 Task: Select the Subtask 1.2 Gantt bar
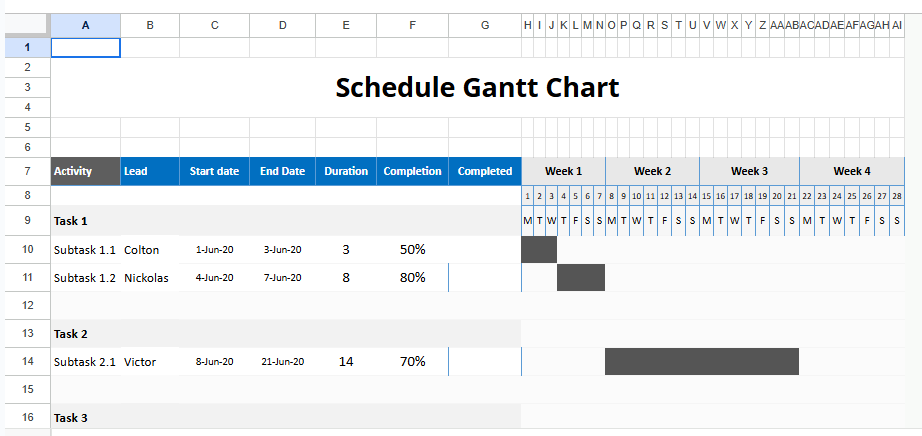tap(580, 277)
